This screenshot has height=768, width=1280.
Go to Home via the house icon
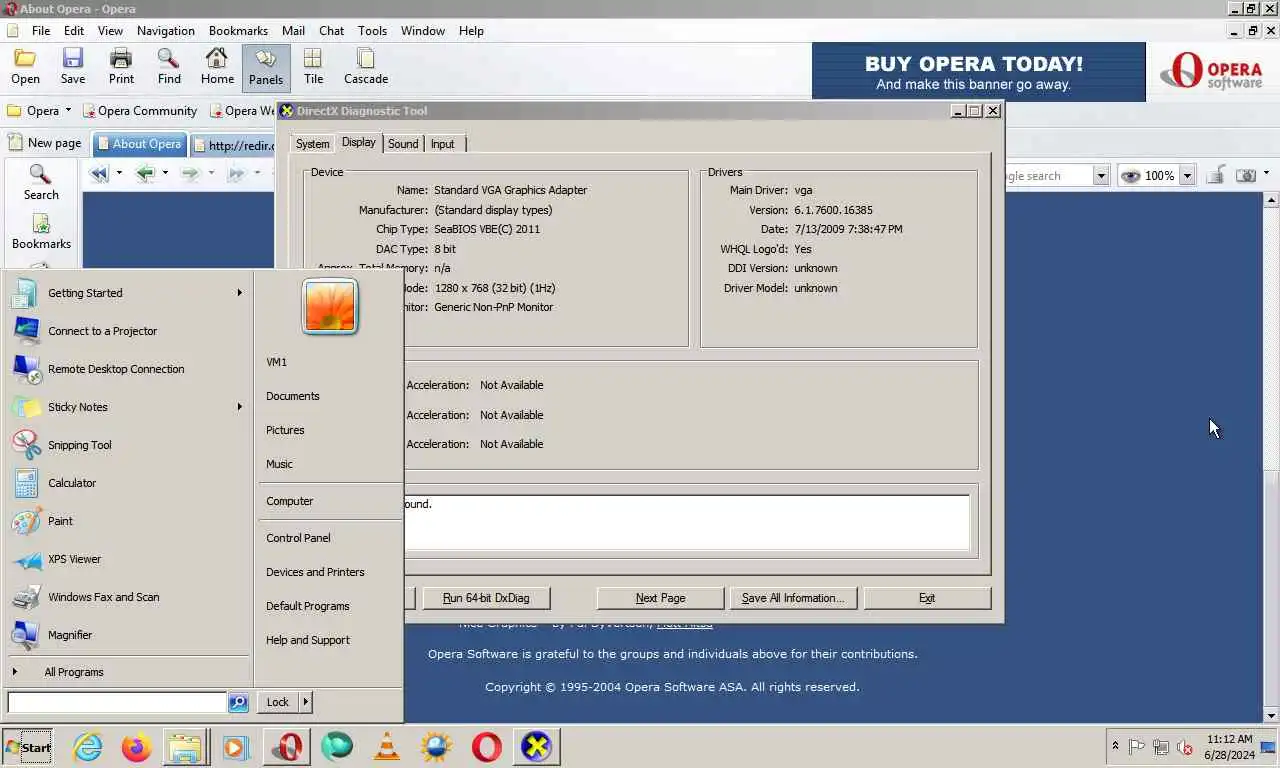(x=217, y=66)
